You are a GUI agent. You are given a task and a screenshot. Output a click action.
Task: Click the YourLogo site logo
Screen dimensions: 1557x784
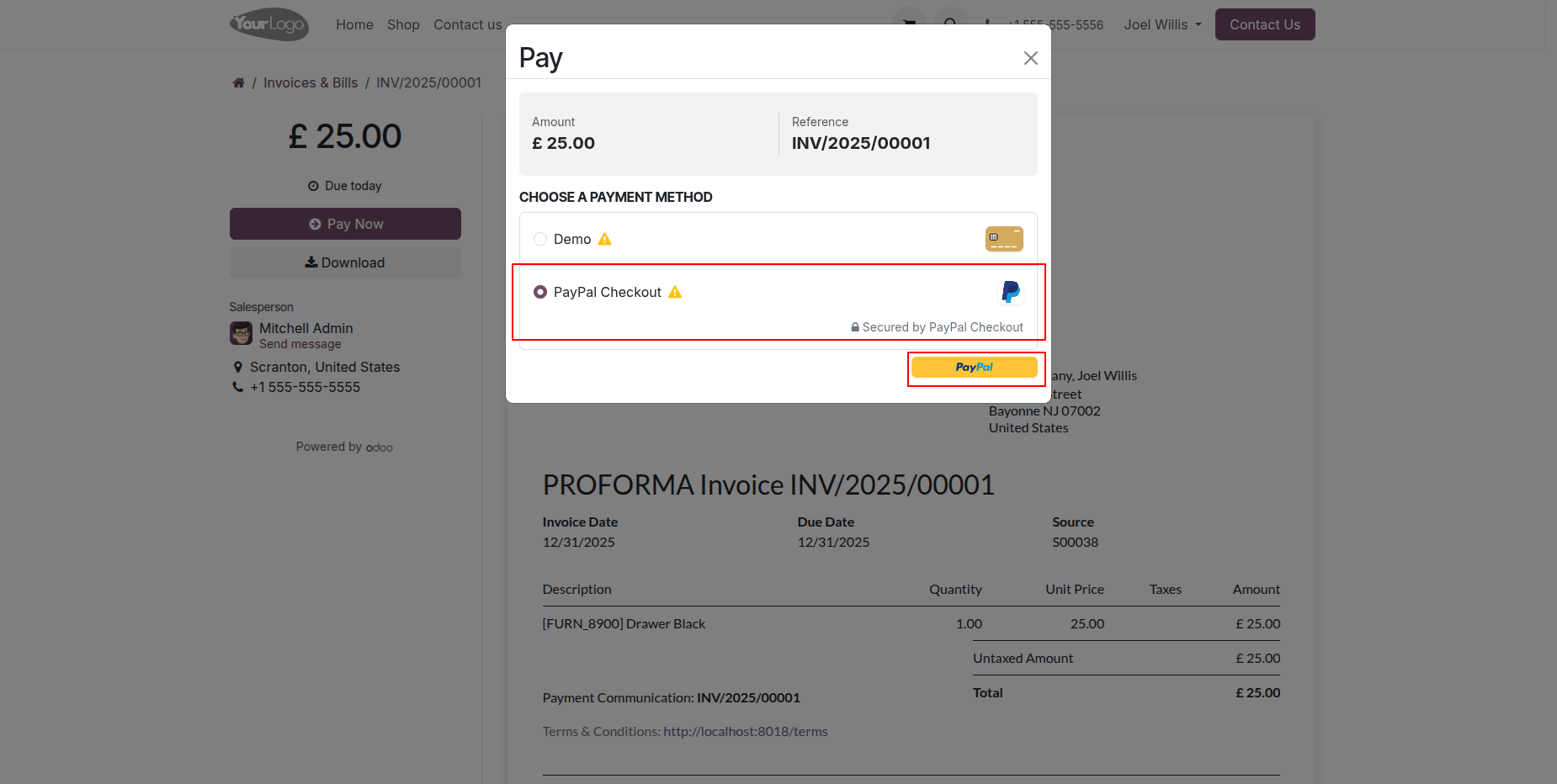pyautogui.click(x=269, y=24)
